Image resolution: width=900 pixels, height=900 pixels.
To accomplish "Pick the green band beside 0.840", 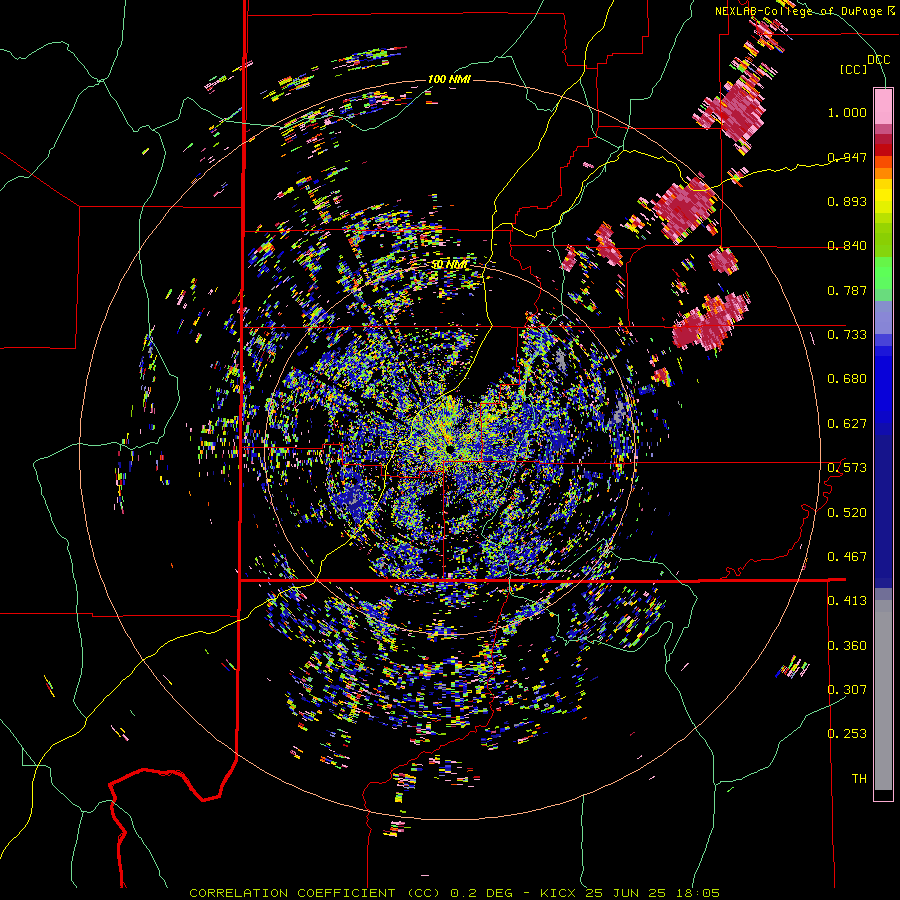I will pos(883,240).
